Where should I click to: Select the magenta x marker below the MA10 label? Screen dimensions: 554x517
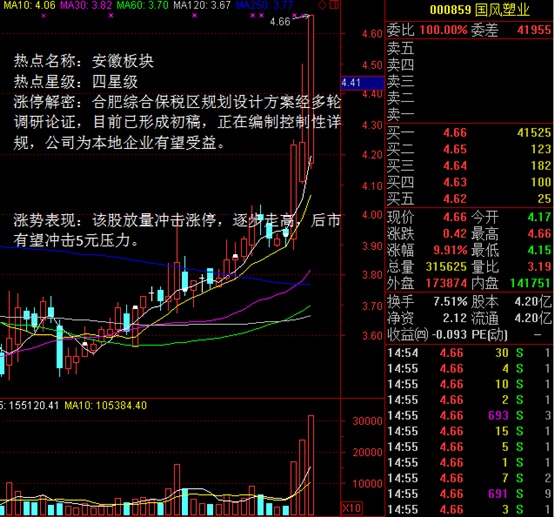pos(43,16)
